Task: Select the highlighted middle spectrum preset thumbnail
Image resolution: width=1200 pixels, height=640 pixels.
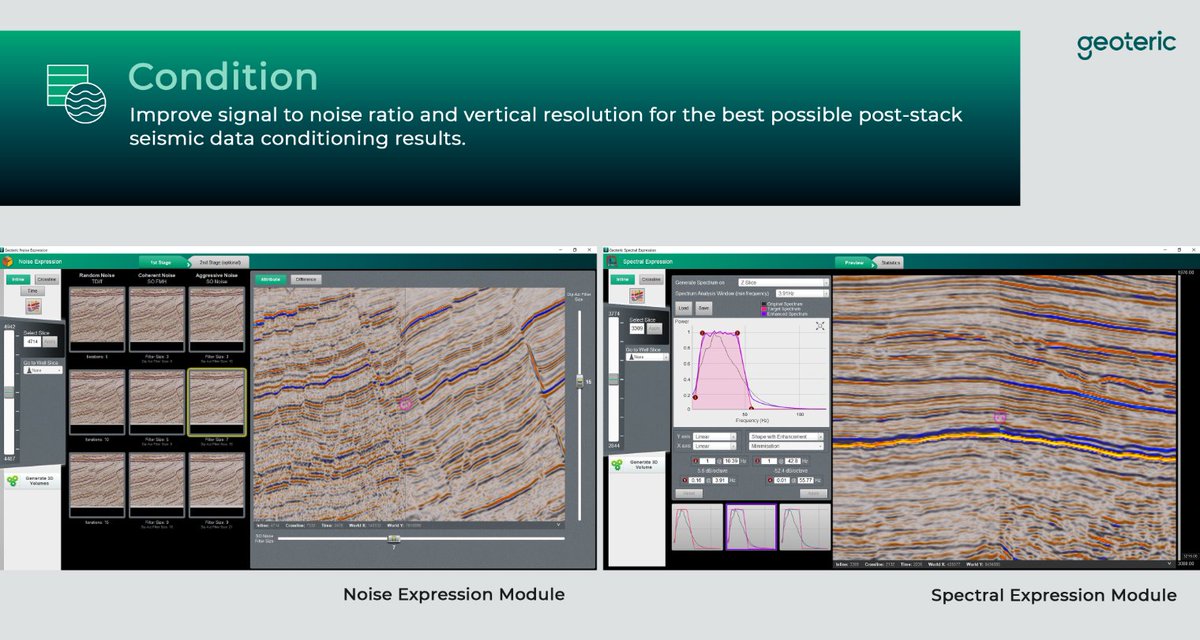Action: pos(751,527)
